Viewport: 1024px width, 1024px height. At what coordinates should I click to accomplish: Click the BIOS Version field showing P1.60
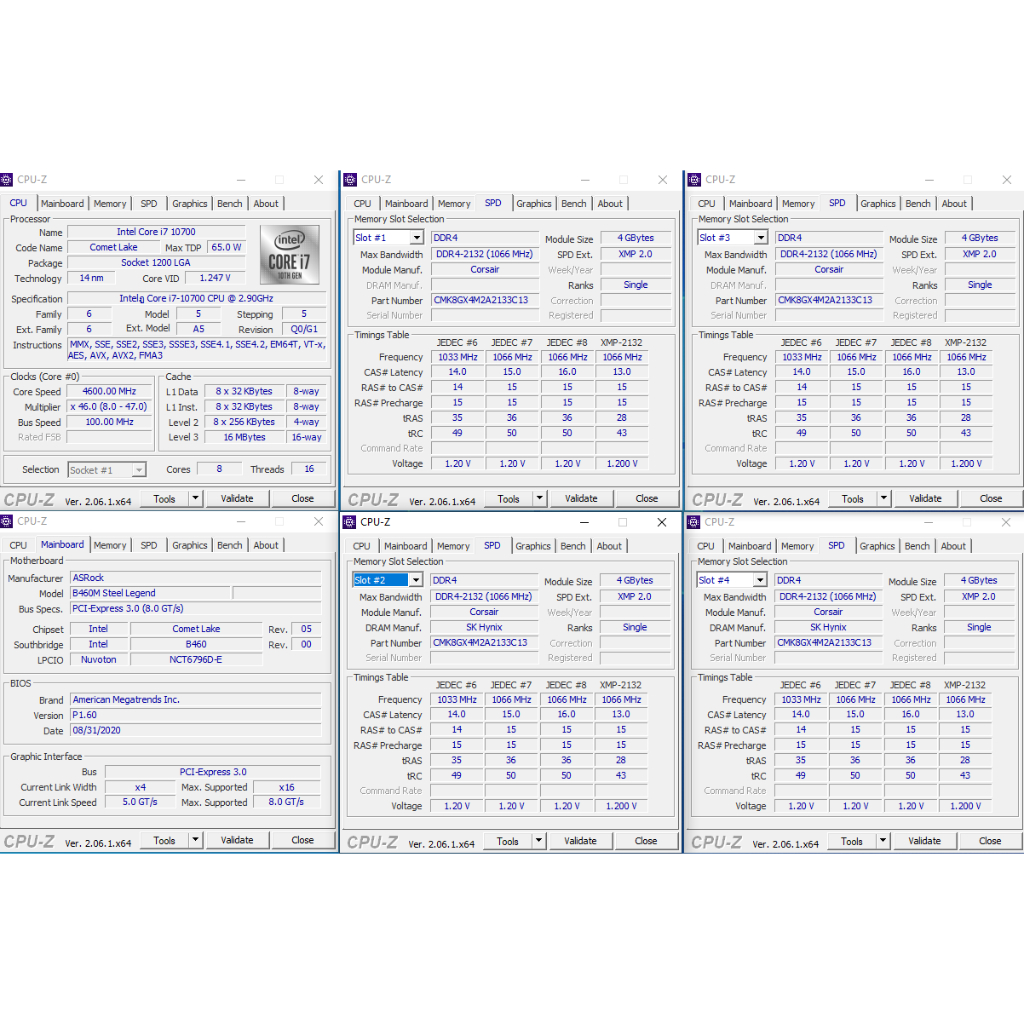(x=195, y=715)
